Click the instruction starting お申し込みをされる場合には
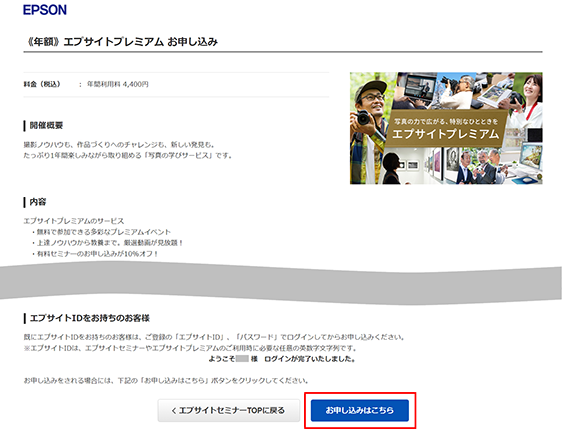562x444 pixels. pyautogui.click(x=166, y=380)
